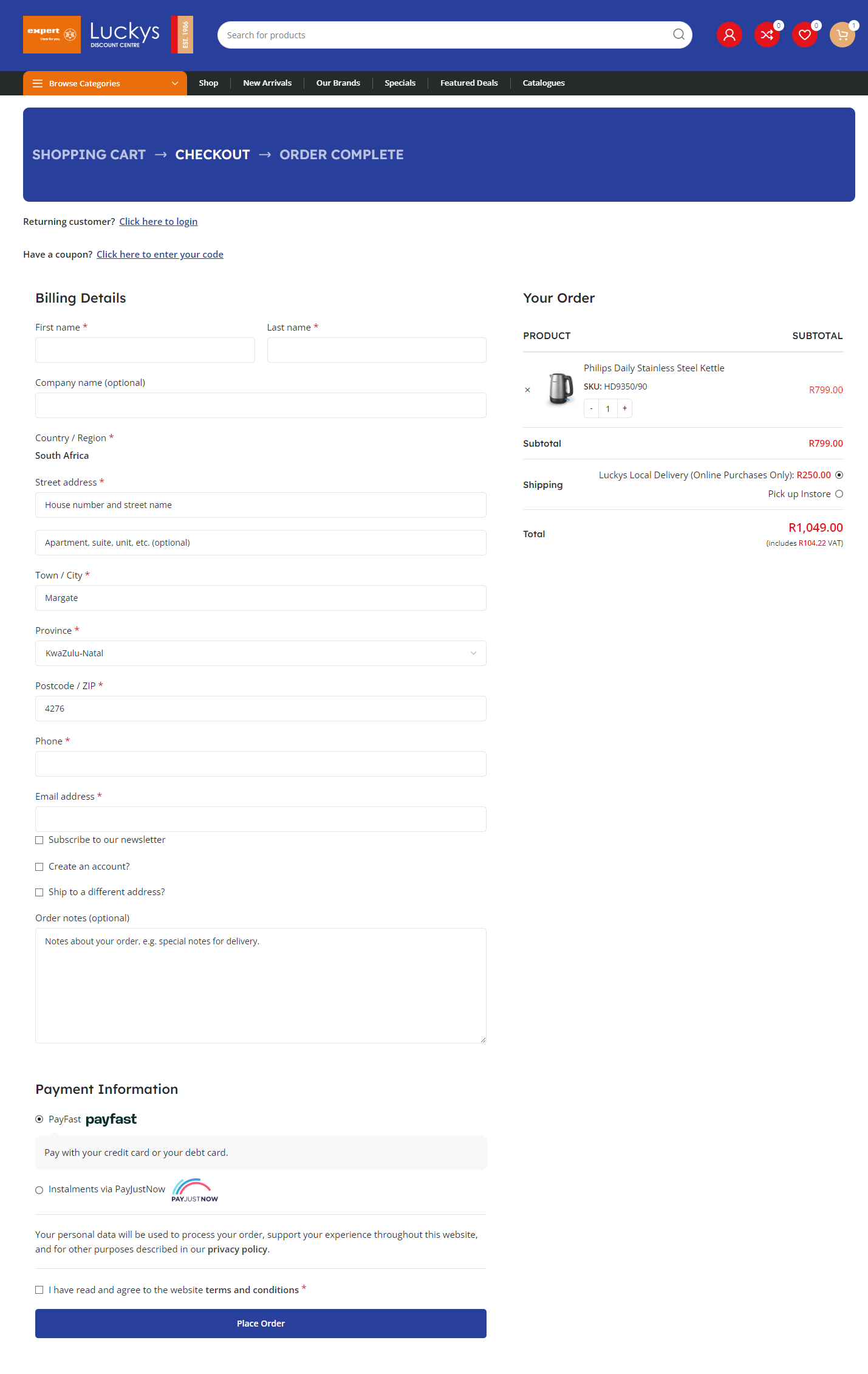Click the compare products icon

click(x=767, y=35)
